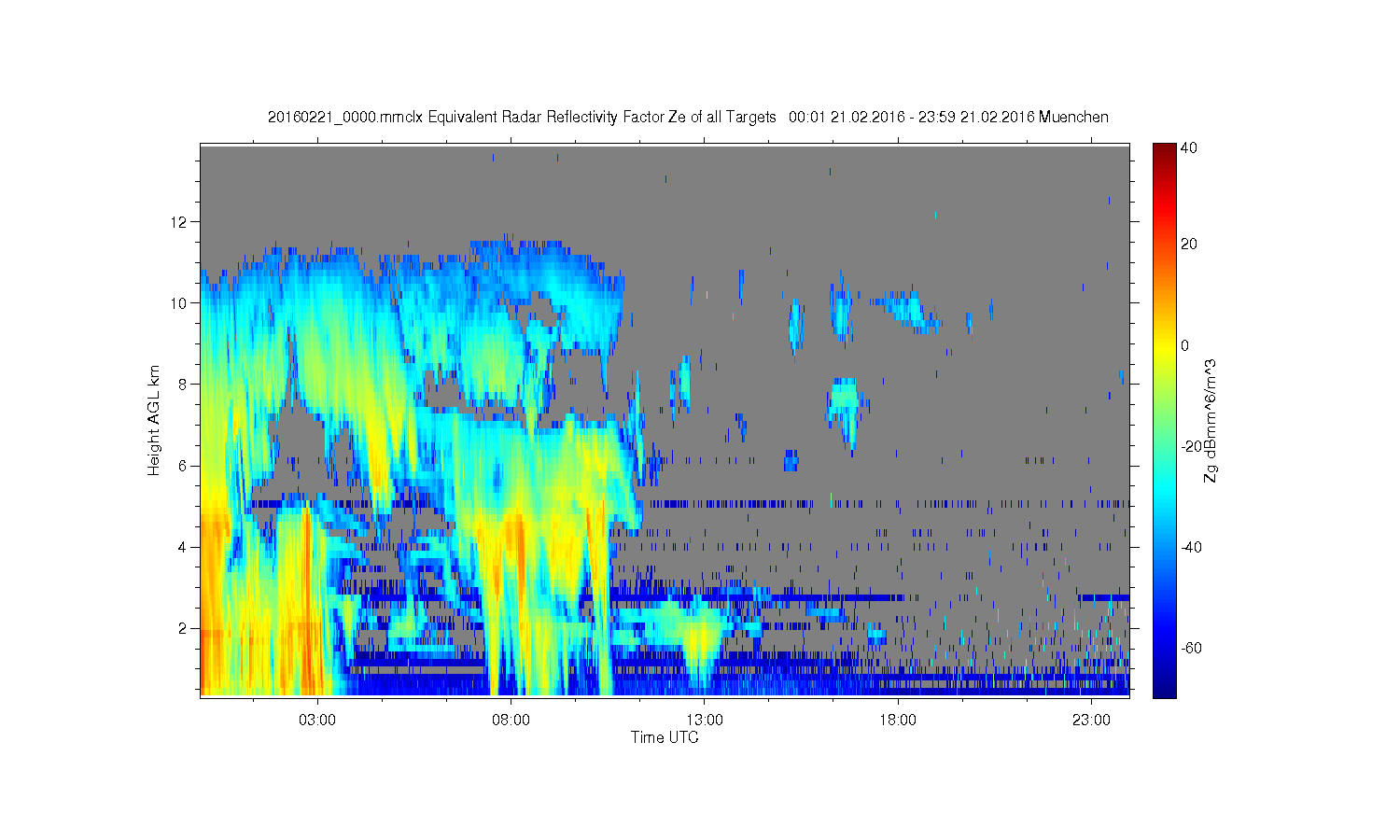Viewport: 1400px width, 840px height.
Task: Click the 23:00 time tick label
Action: [x=1091, y=720]
